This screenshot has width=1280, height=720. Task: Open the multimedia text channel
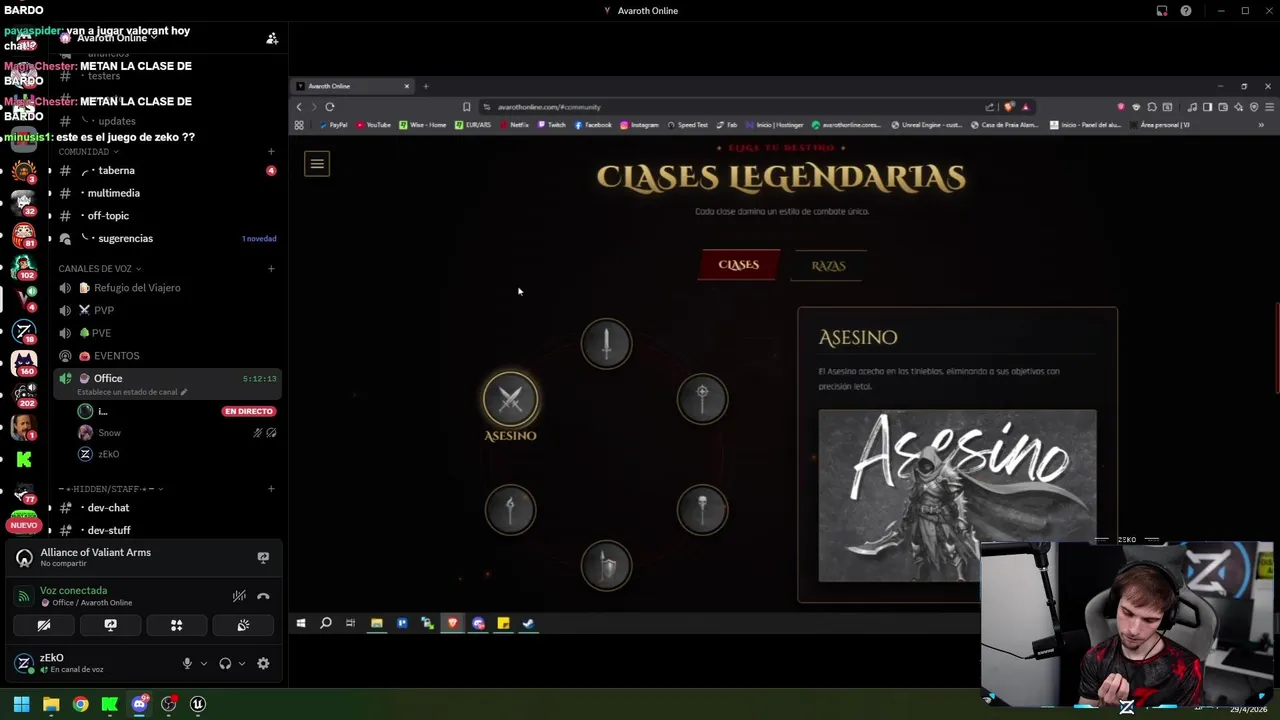(x=166, y=193)
